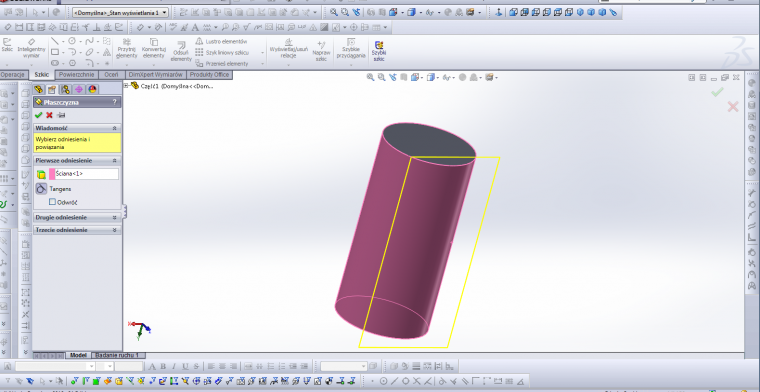Click Szyk liniowy szkicu pattern tool
760x392 pixels.
[222, 52]
